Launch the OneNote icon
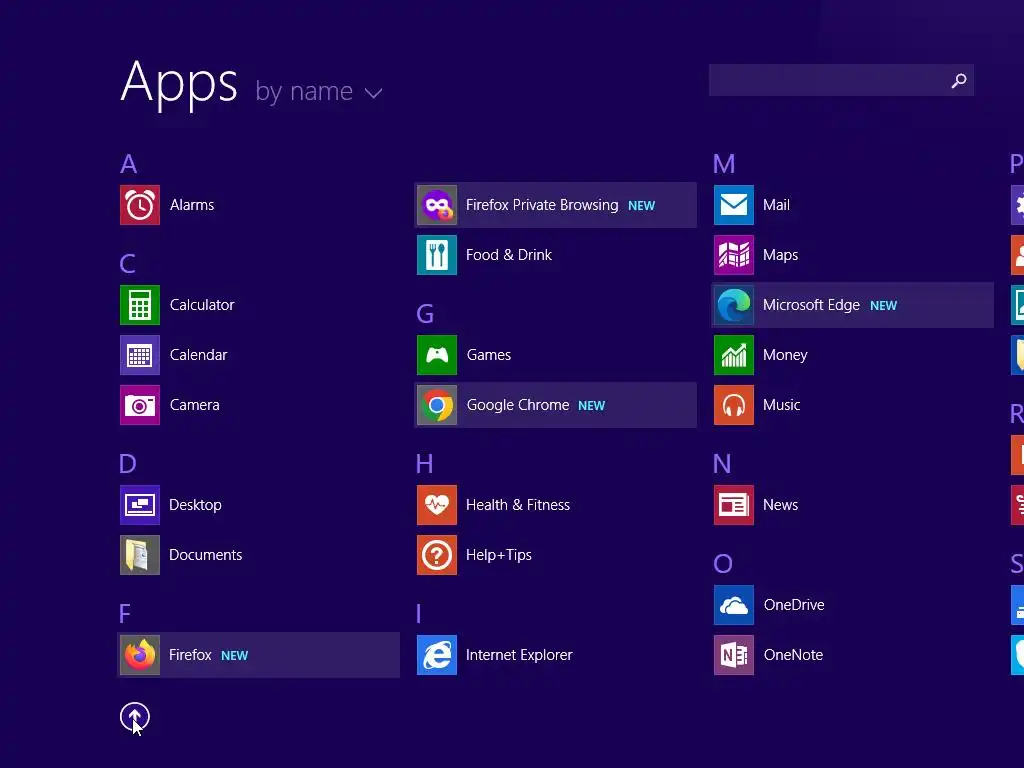This screenshot has width=1024, height=768. (x=734, y=655)
